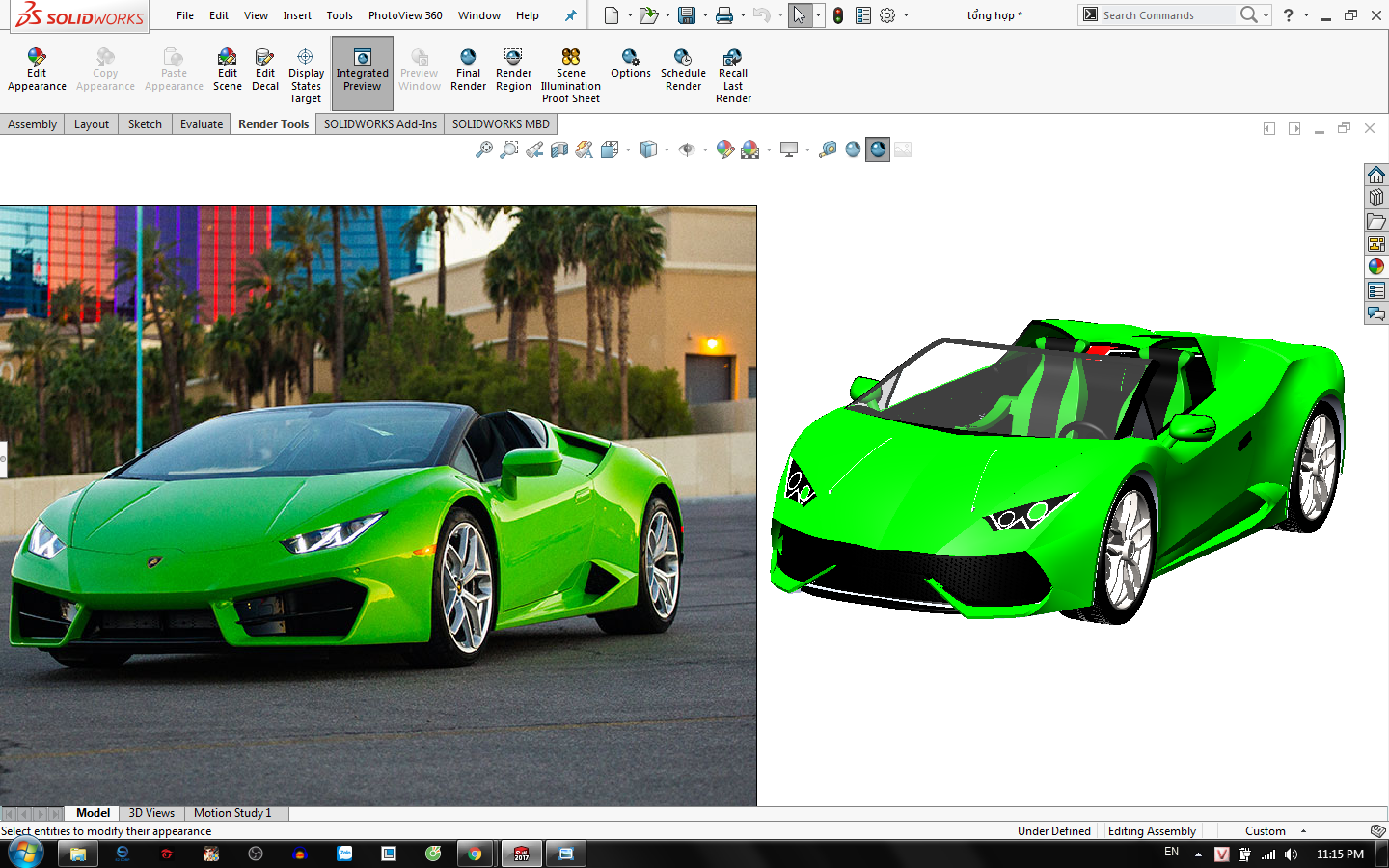
Task: Open the Schedule Render dialog
Action: pyautogui.click(x=683, y=69)
